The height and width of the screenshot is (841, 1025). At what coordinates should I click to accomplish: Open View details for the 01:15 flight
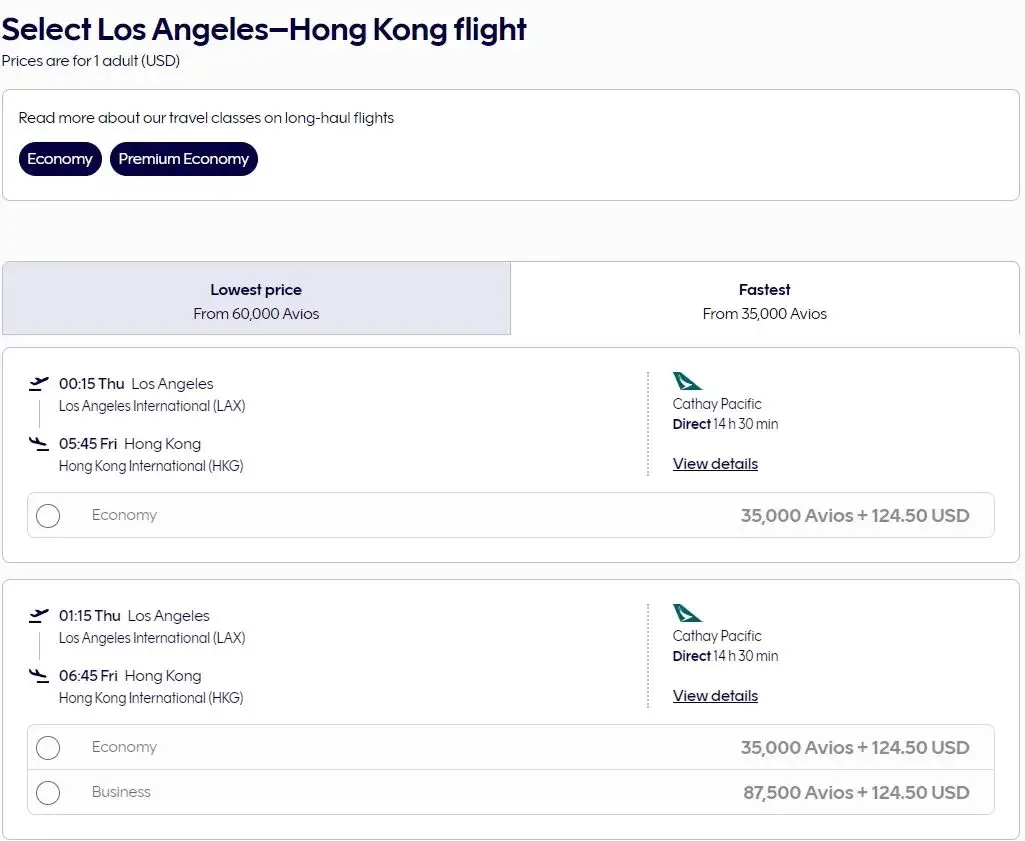715,696
